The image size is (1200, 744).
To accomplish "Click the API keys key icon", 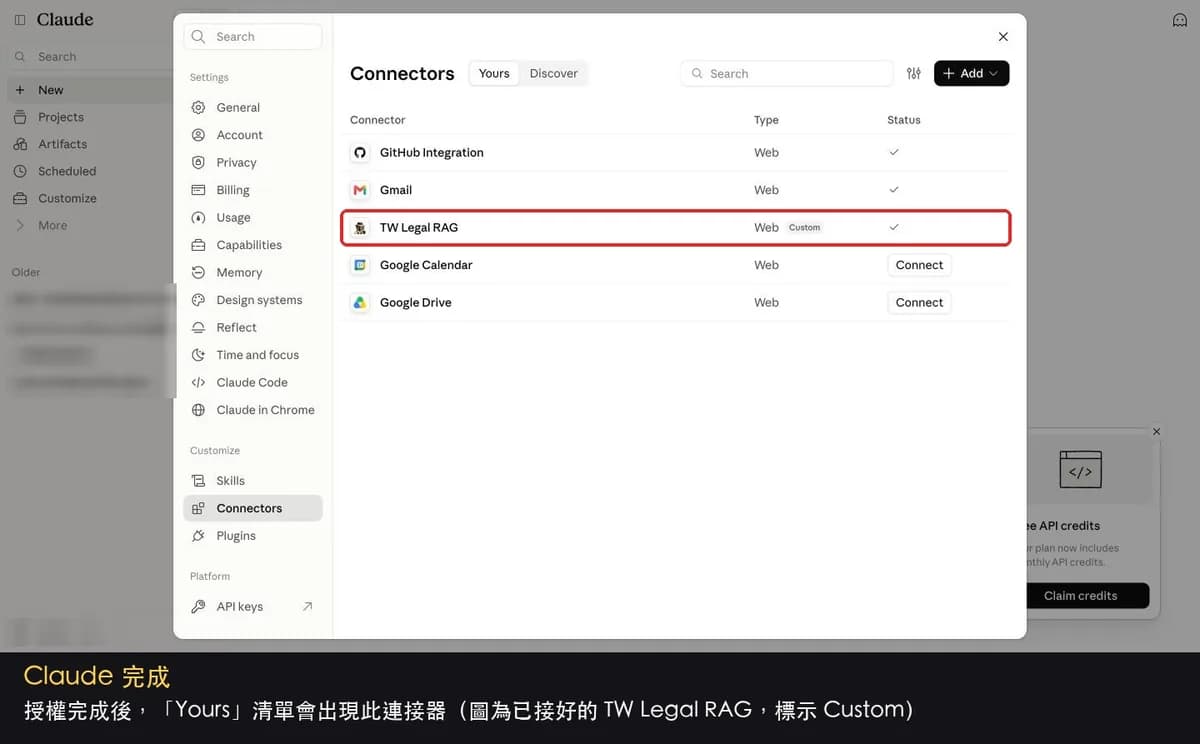I will (x=198, y=607).
